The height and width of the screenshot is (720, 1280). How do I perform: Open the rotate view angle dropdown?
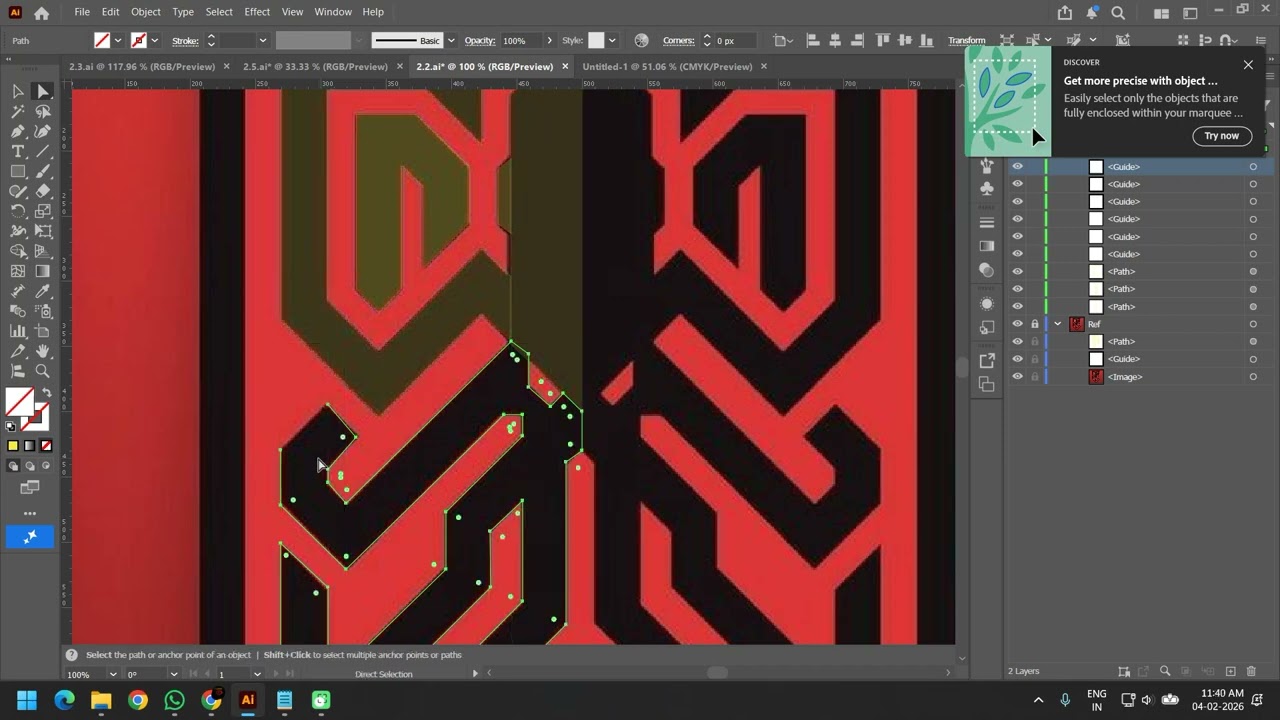pos(174,675)
